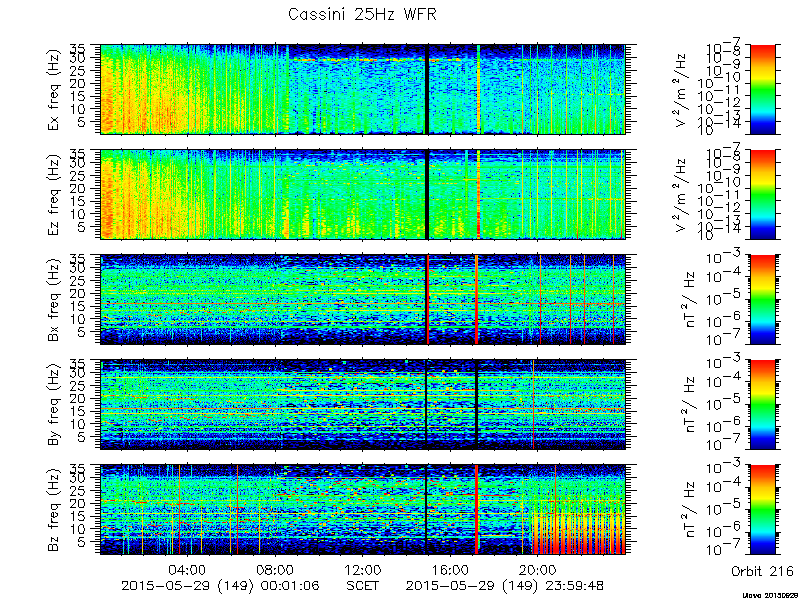Click the SCET axis label

pos(363,585)
